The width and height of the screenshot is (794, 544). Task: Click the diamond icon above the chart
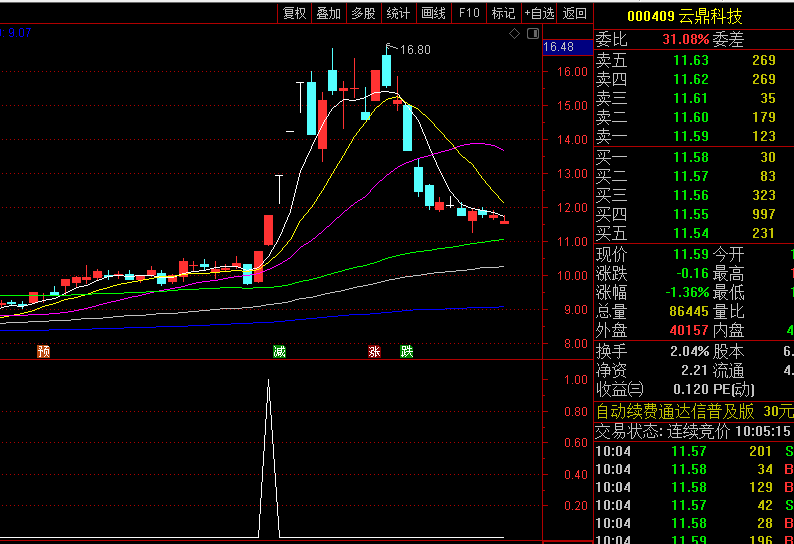point(514,33)
